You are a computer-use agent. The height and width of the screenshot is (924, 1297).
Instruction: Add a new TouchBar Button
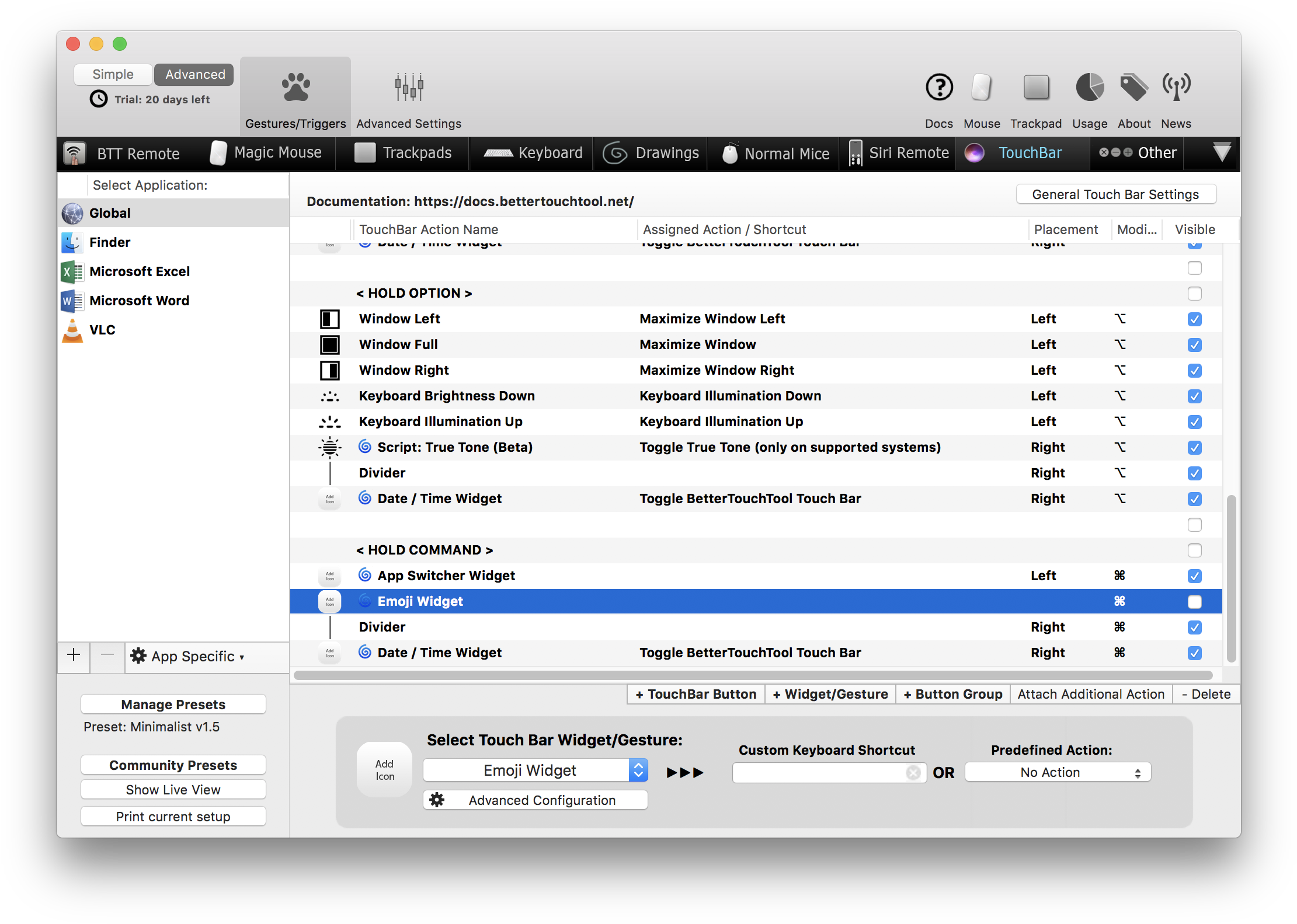694,694
